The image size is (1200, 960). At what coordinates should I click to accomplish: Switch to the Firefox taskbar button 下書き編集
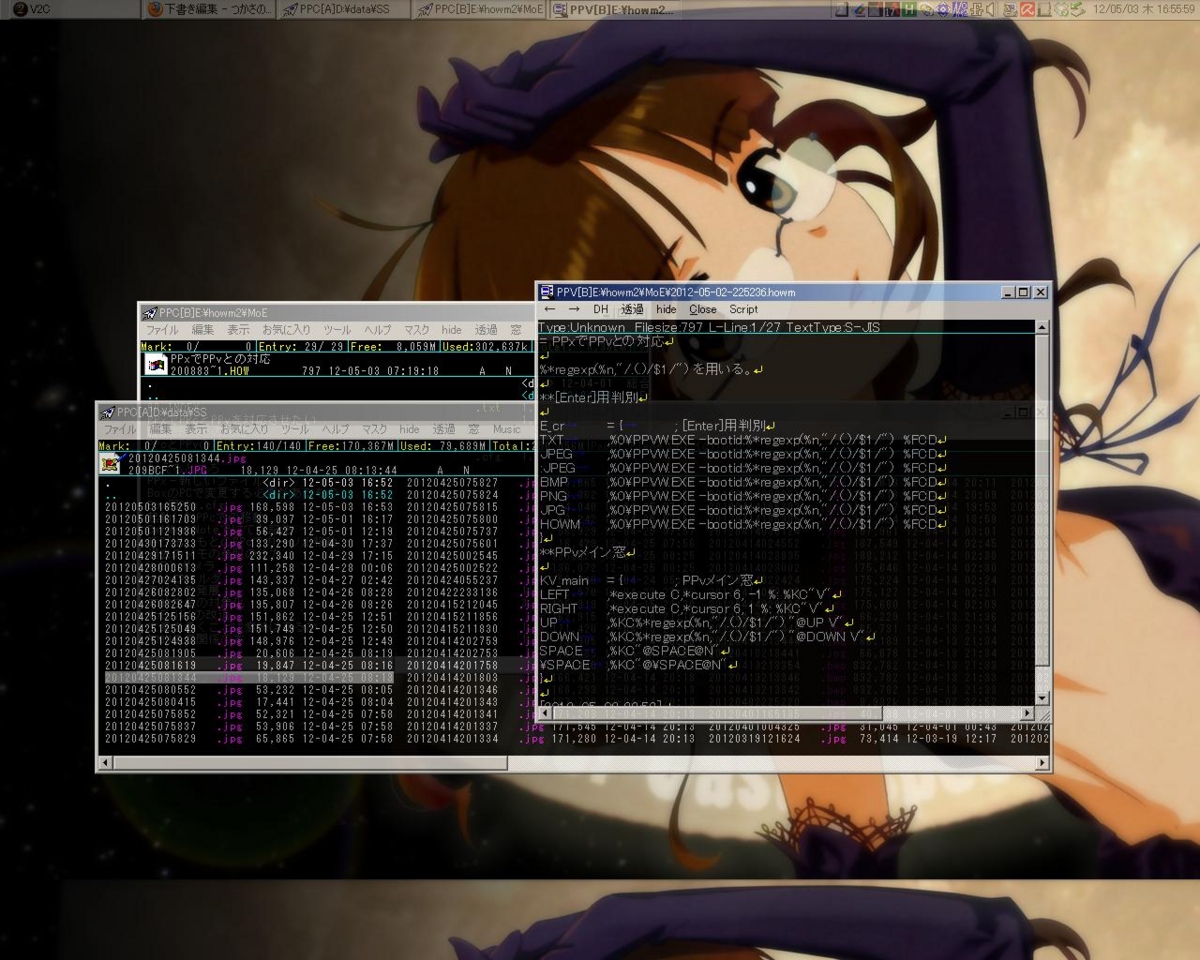[206, 9]
